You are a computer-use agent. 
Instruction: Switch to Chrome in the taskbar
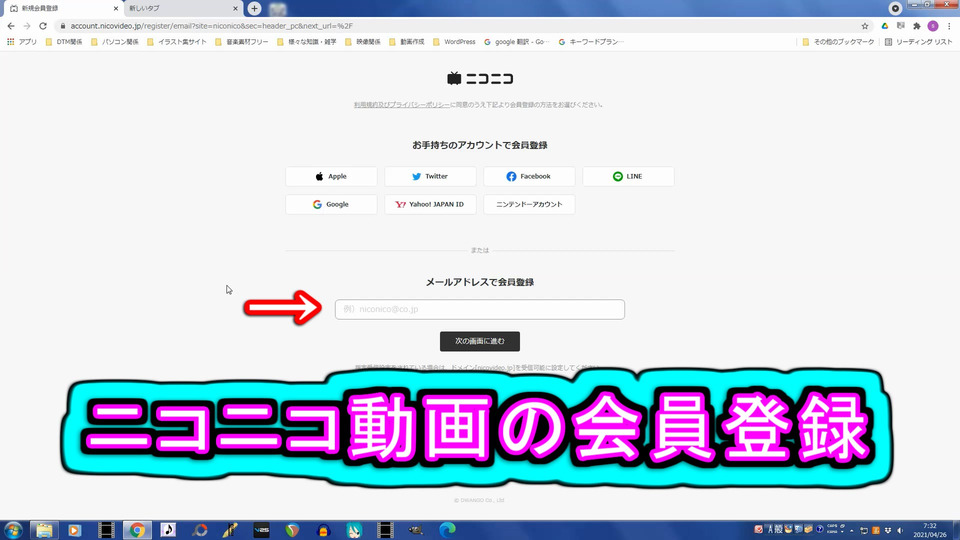(137, 530)
